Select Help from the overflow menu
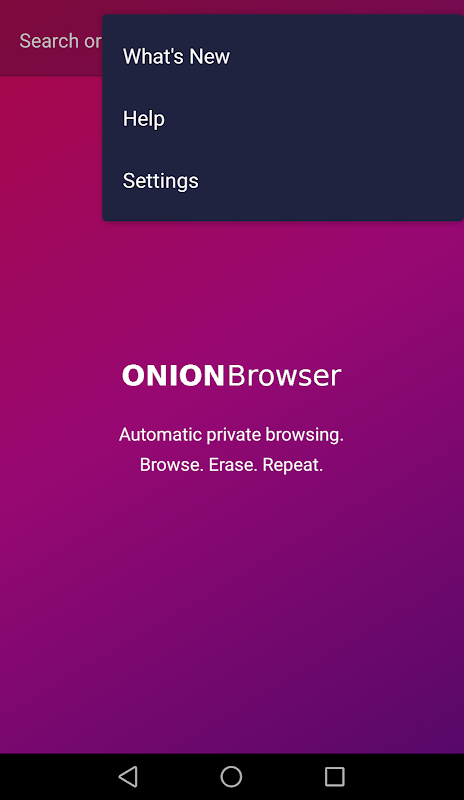Viewport: 464px width, 800px height. tap(283, 118)
